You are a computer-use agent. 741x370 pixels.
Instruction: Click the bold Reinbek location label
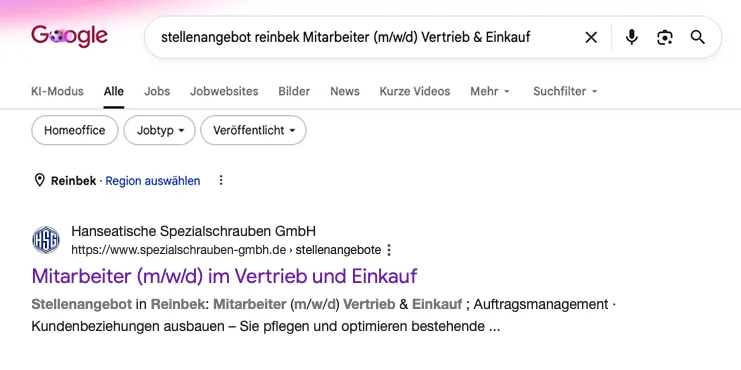coord(73,181)
